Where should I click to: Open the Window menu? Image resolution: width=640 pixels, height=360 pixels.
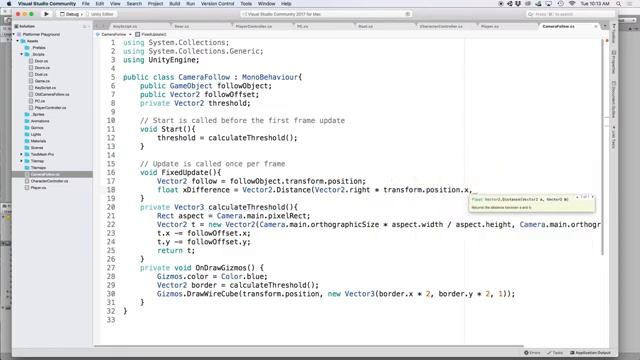click(x=267, y=4)
